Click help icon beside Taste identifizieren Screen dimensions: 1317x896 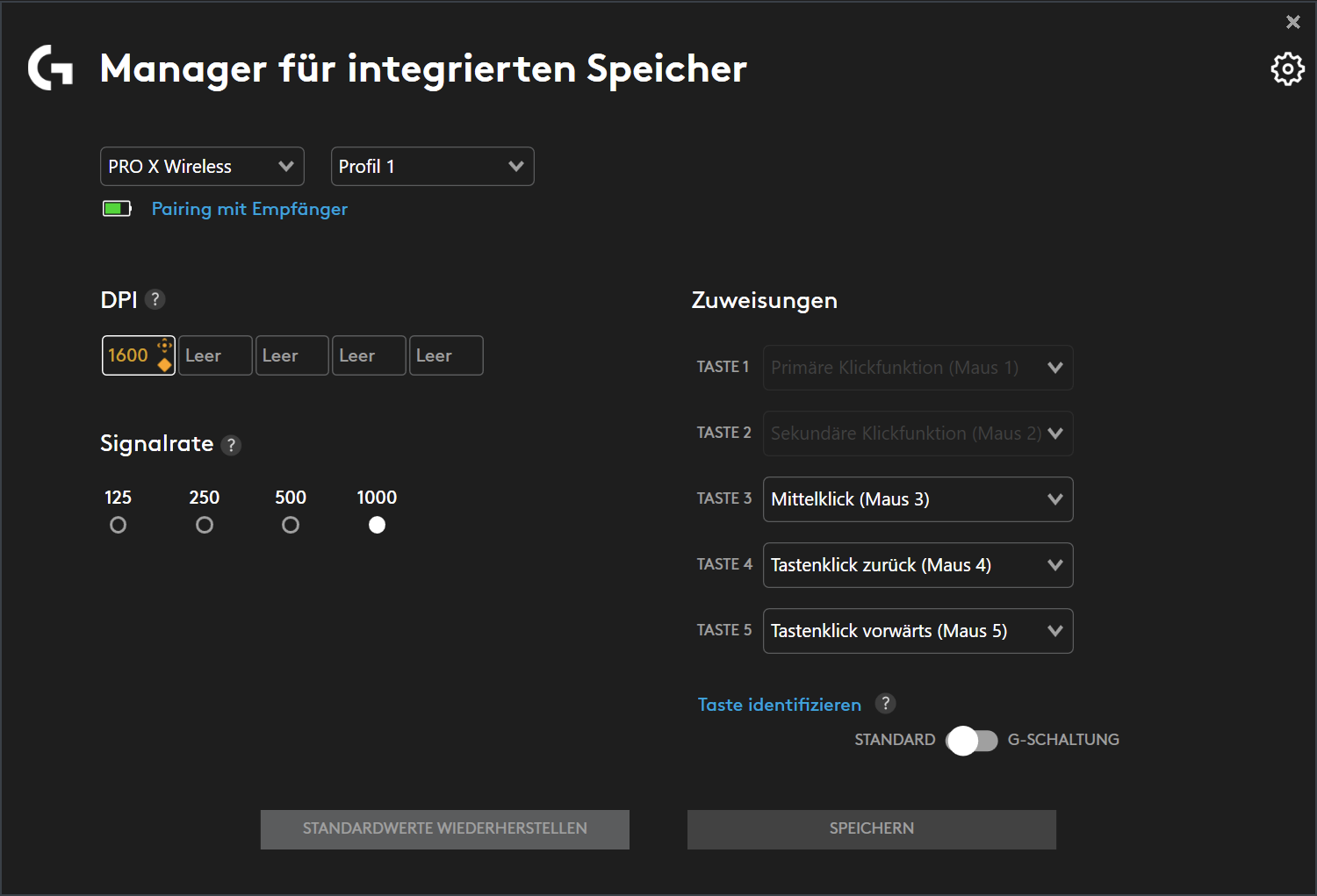pyautogui.click(x=885, y=703)
